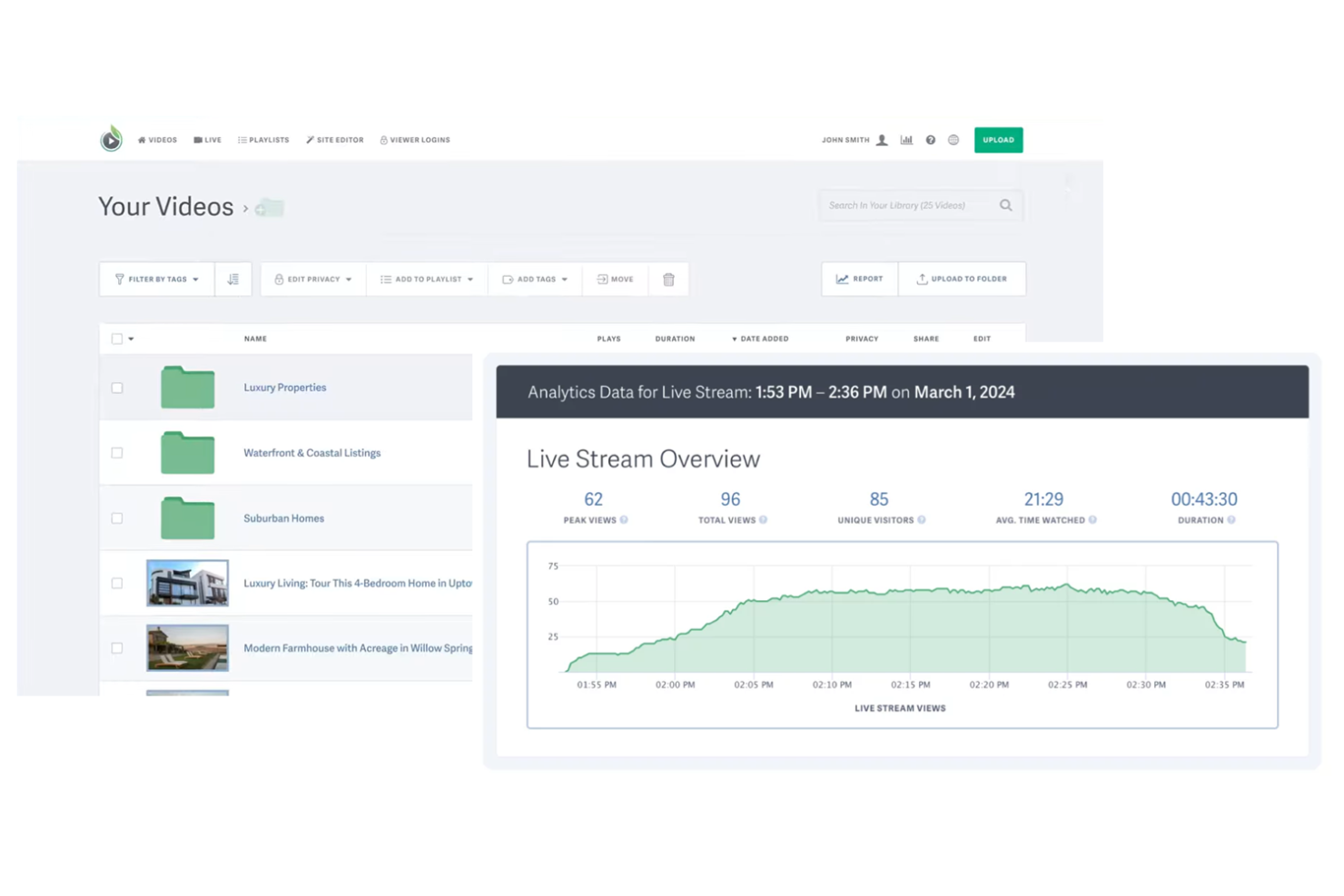
Task: Expand the Edit Privacy dropdown
Action: [312, 279]
